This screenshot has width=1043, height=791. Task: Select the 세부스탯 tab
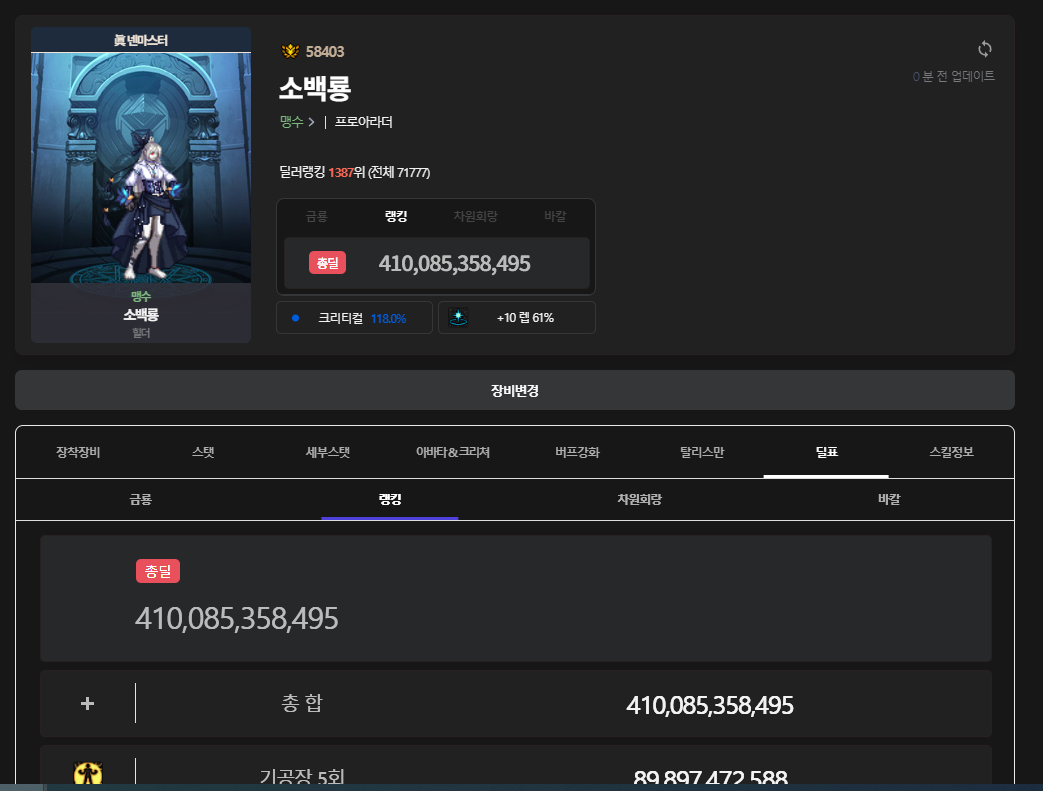(328, 452)
